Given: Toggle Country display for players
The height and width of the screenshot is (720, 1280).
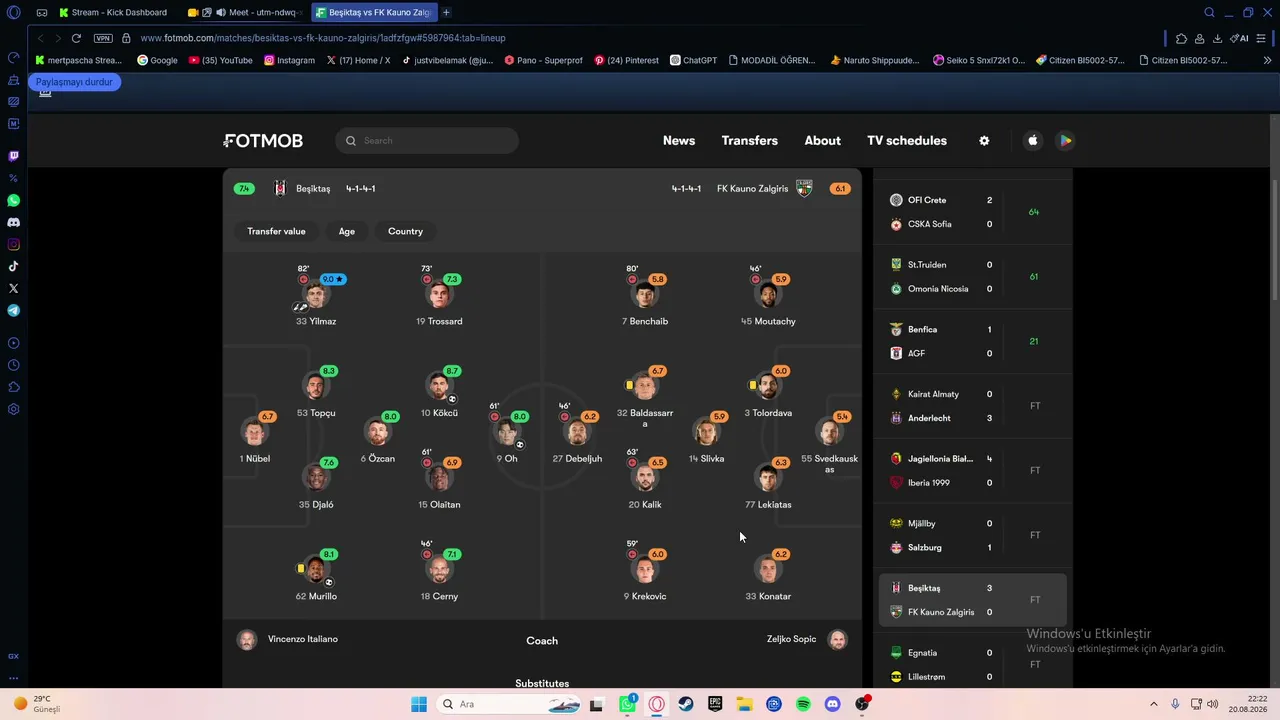Looking at the screenshot, I should [x=405, y=231].
